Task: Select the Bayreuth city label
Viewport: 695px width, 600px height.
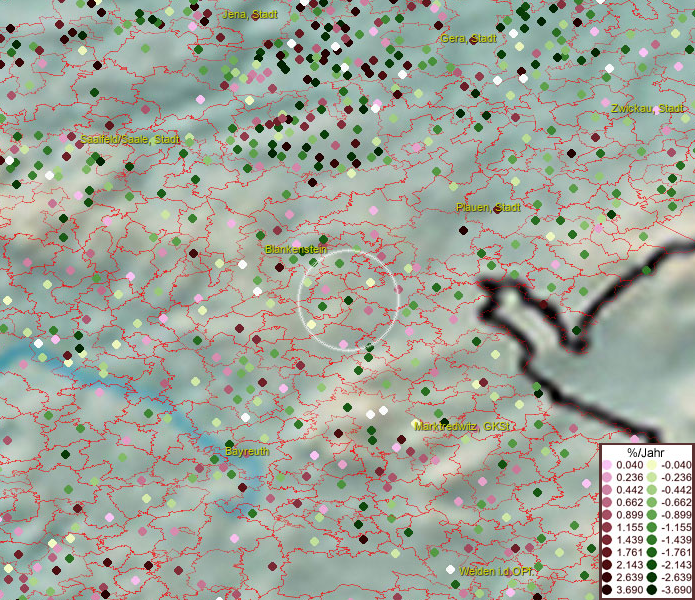Action: point(246,453)
